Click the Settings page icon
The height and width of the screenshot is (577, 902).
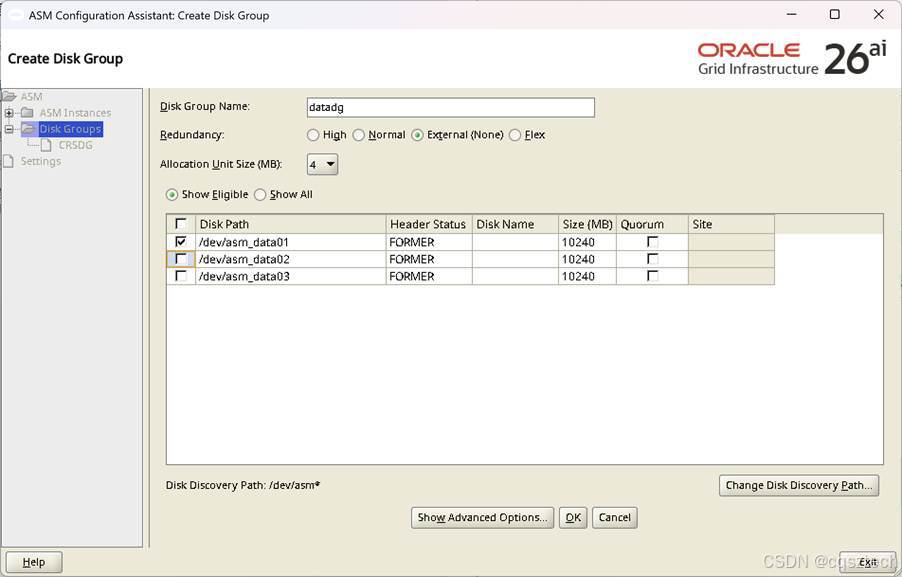[8, 161]
